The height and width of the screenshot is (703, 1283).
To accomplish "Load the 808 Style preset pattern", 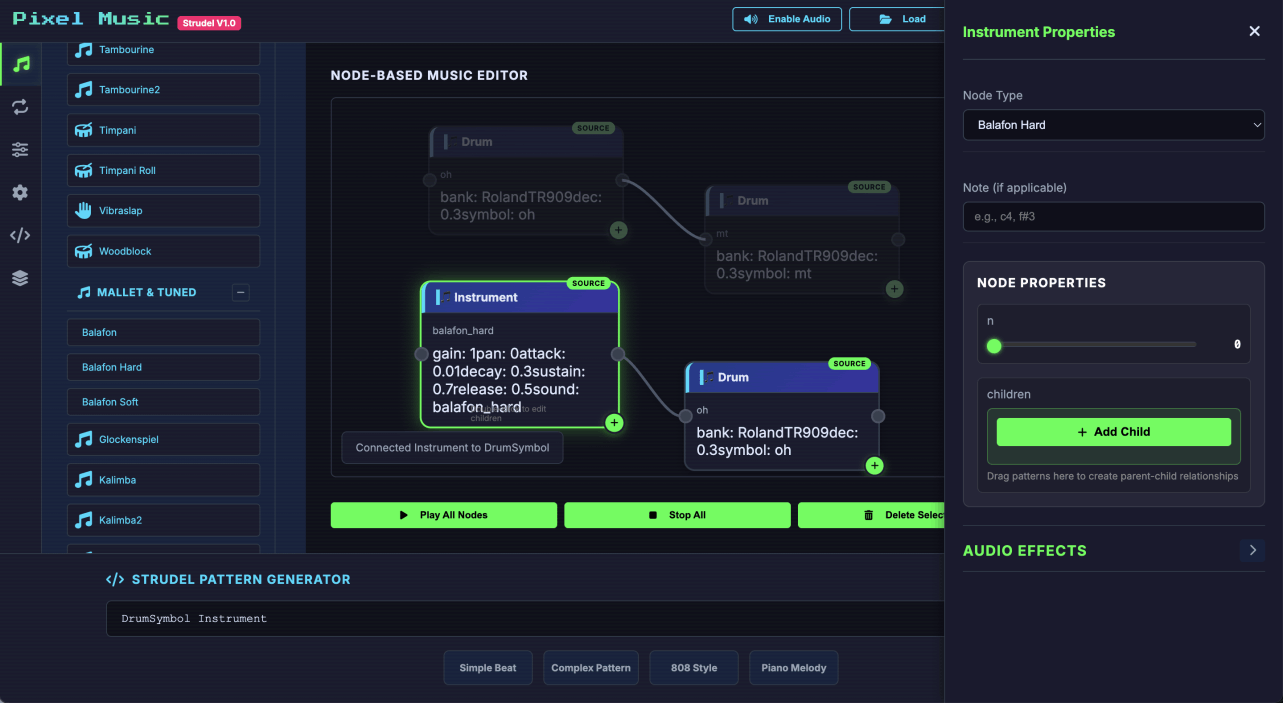I will click(694, 668).
